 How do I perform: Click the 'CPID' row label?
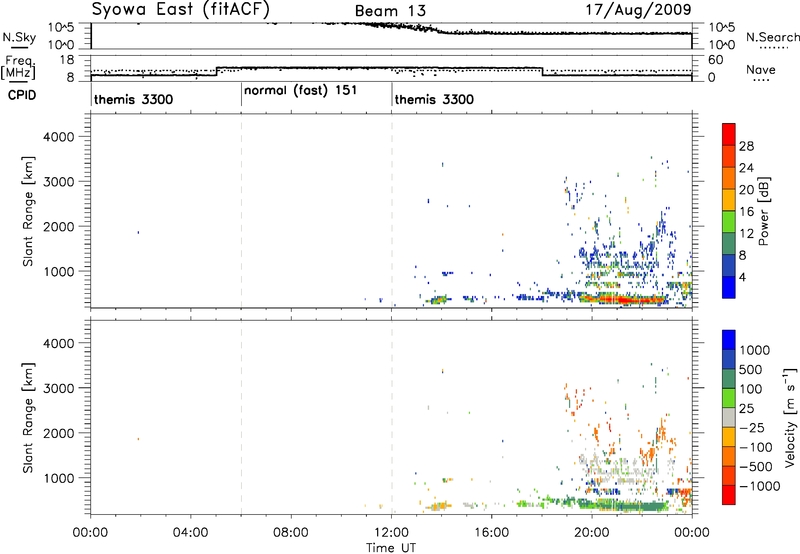click(x=22, y=95)
